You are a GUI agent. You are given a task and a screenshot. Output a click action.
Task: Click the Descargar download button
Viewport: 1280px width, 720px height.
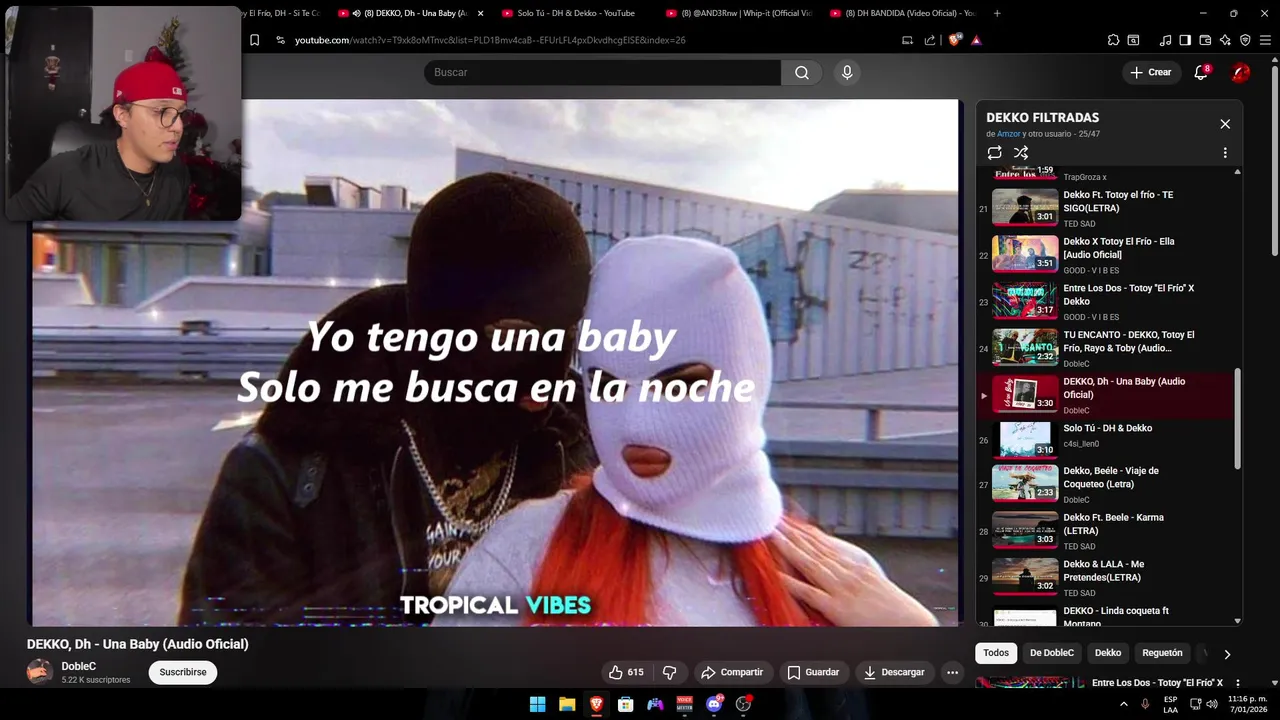click(894, 672)
